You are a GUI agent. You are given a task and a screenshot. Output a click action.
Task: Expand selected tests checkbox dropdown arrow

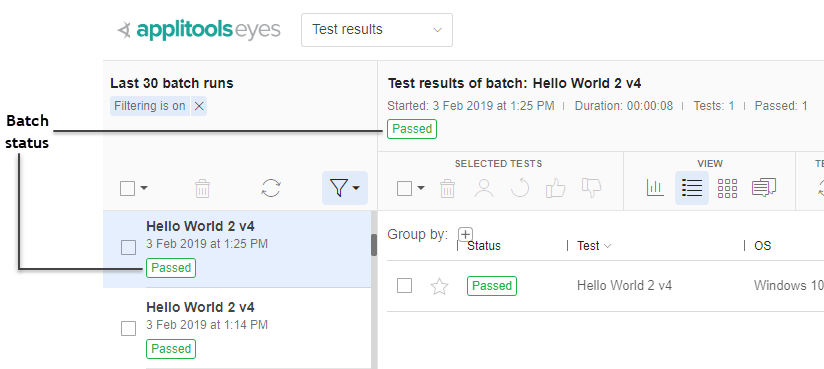pos(421,188)
